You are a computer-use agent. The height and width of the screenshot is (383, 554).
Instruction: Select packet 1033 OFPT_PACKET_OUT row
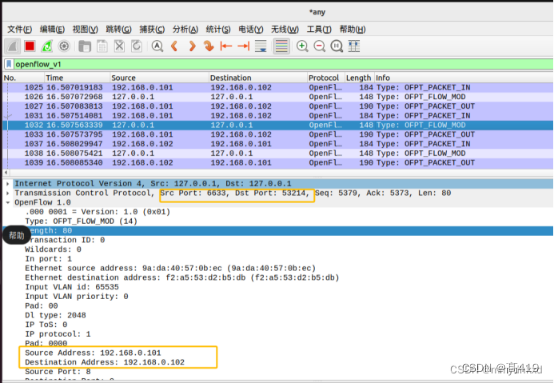point(278,134)
